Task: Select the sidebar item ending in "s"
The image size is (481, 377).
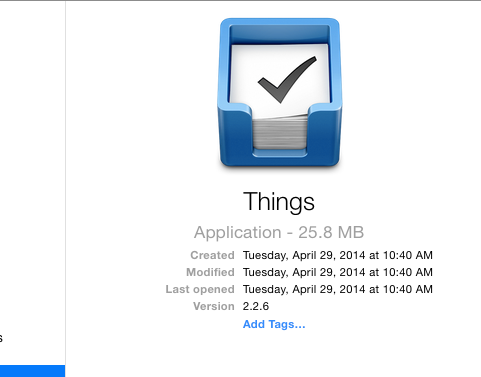Action: tap(1, 338)
